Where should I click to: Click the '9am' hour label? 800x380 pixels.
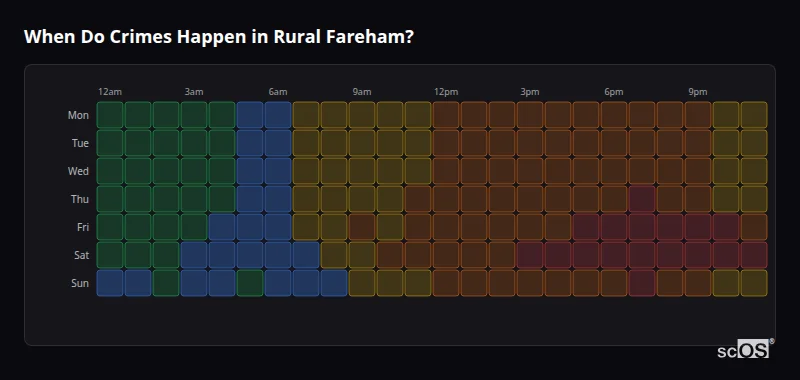coord(362,92)
